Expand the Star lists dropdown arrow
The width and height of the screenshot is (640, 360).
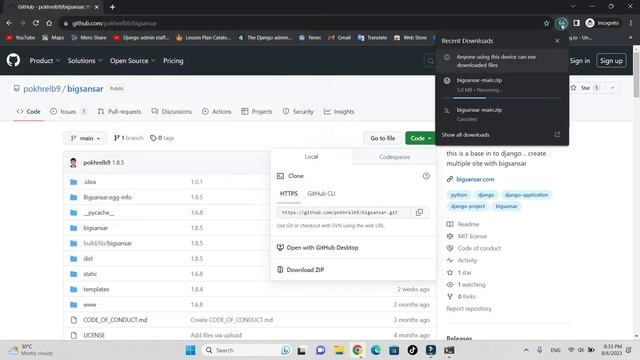tap(612, 88)
